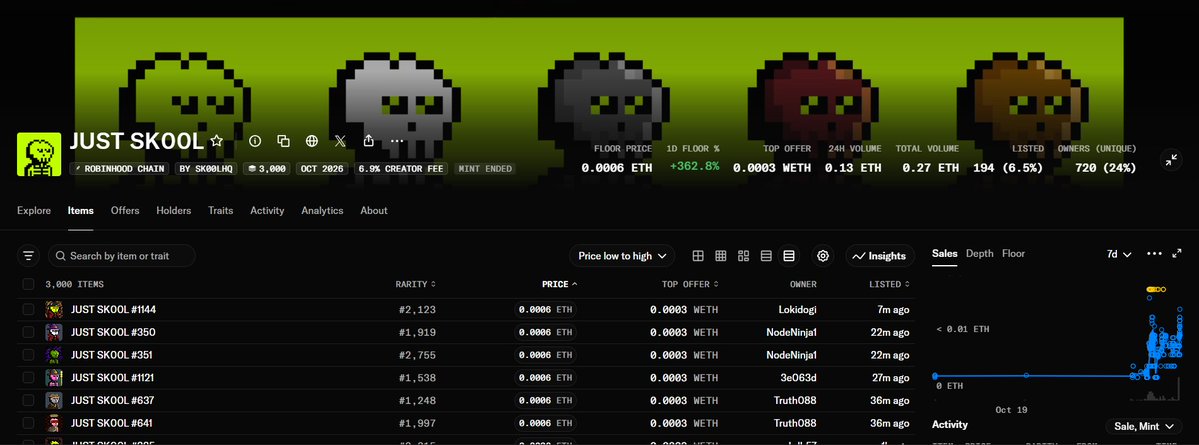Expand the chart panel to fullscreen
The image size is (1199, 445).
pyautogui.click(x=1177, y=253)
